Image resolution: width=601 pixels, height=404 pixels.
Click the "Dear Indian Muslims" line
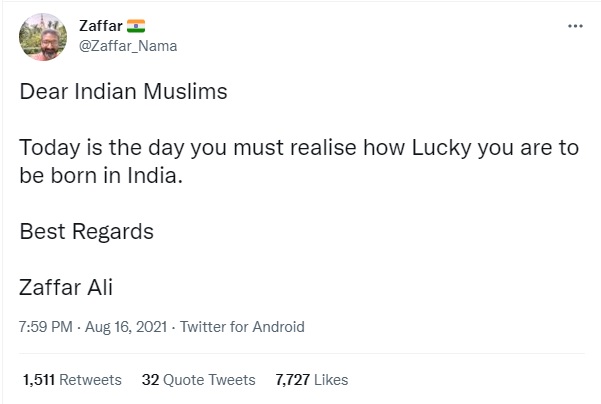point(124,93)
